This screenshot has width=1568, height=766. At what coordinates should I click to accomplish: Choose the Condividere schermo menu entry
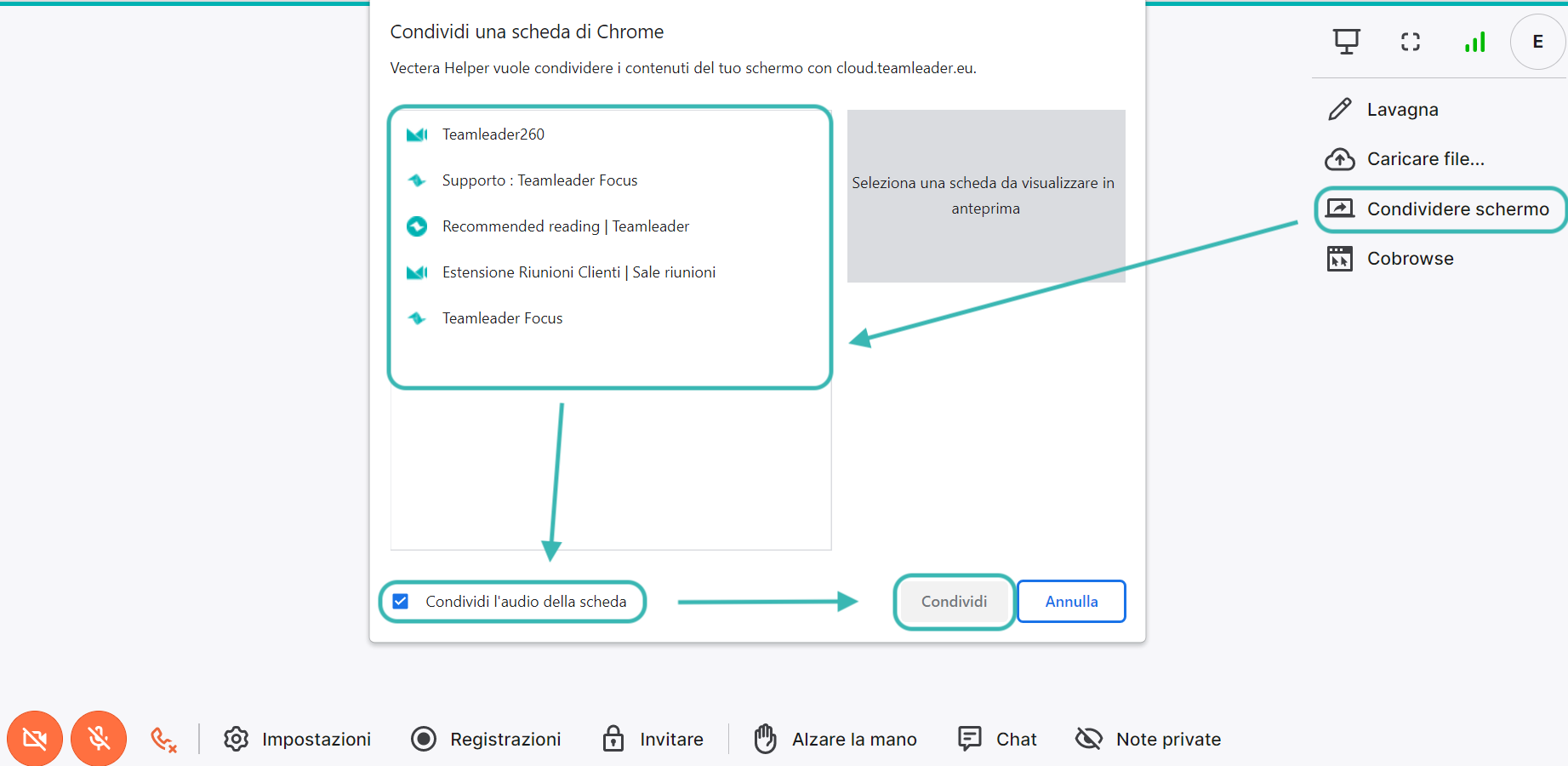1457,209
